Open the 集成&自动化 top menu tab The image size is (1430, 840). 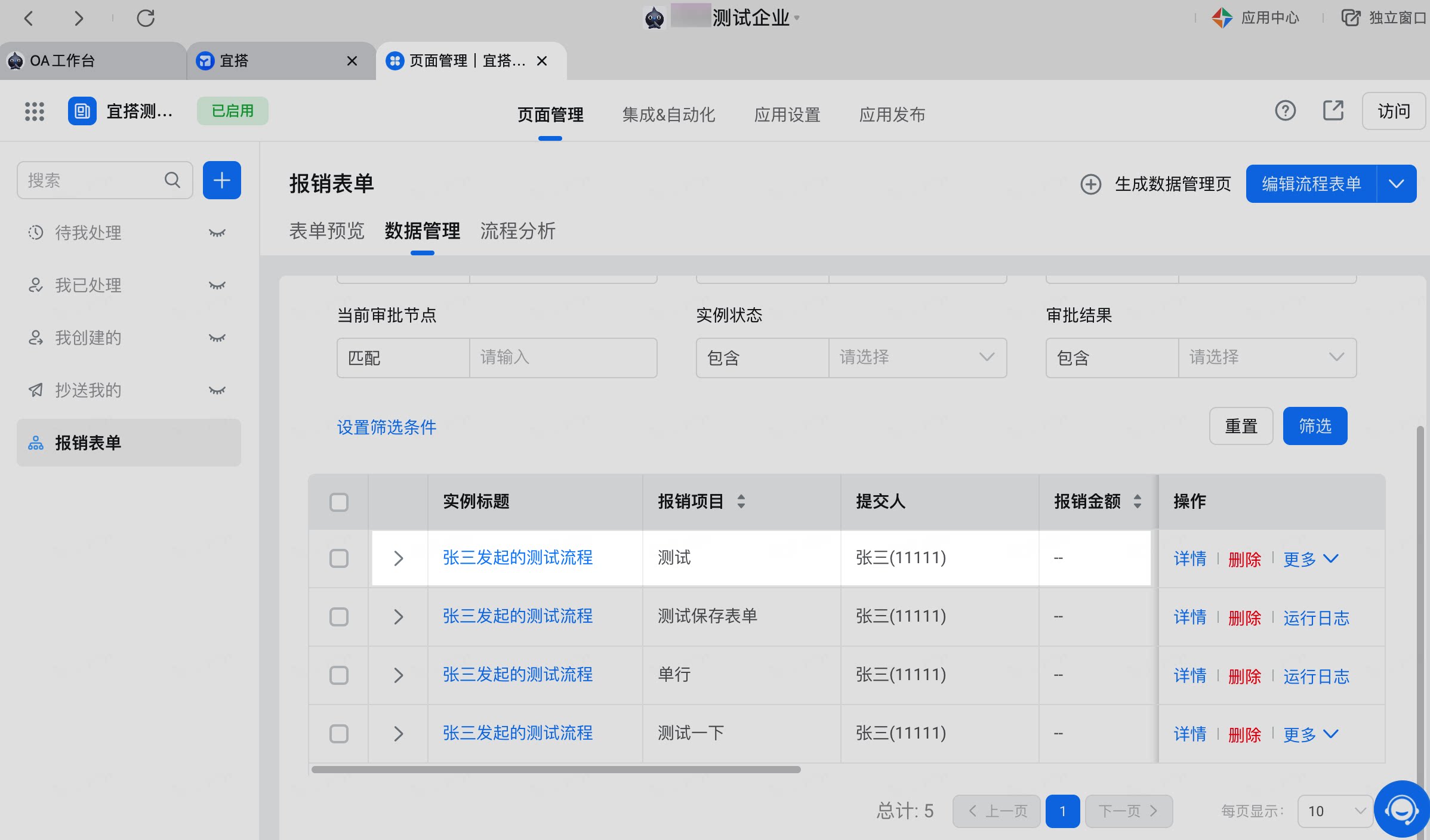click(668, 115)
